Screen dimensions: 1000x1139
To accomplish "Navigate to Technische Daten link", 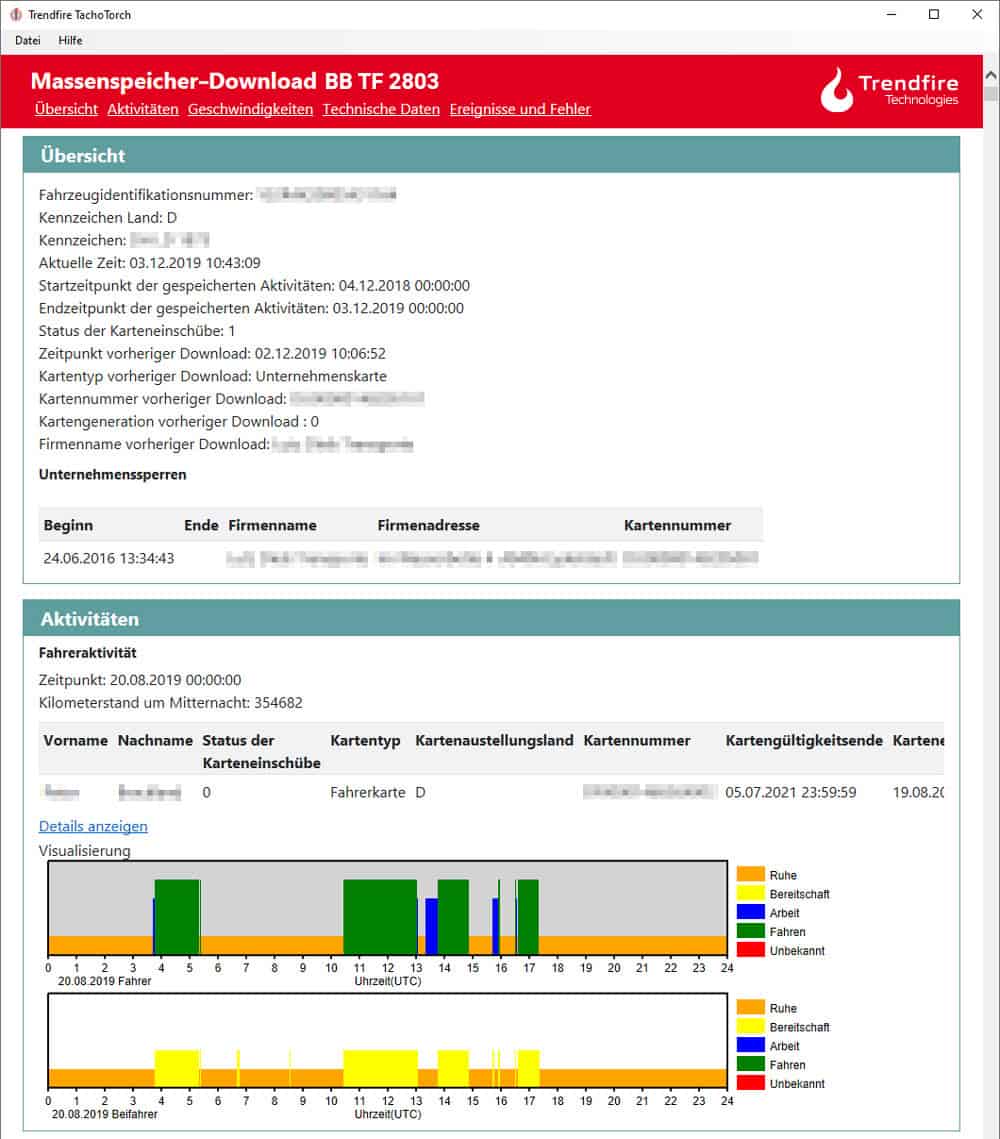I will tap(381, 110).
